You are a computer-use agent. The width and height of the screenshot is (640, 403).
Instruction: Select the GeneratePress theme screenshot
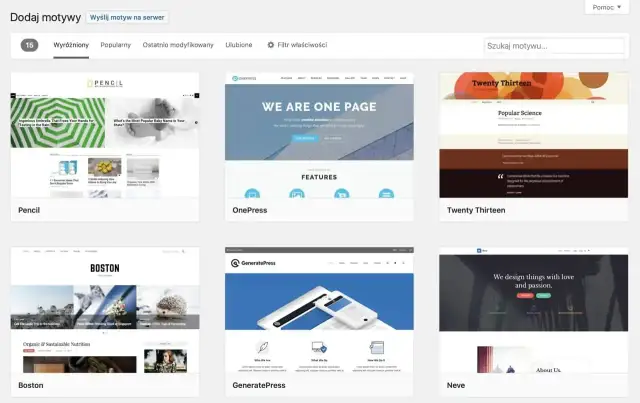[x=319, y=310]
